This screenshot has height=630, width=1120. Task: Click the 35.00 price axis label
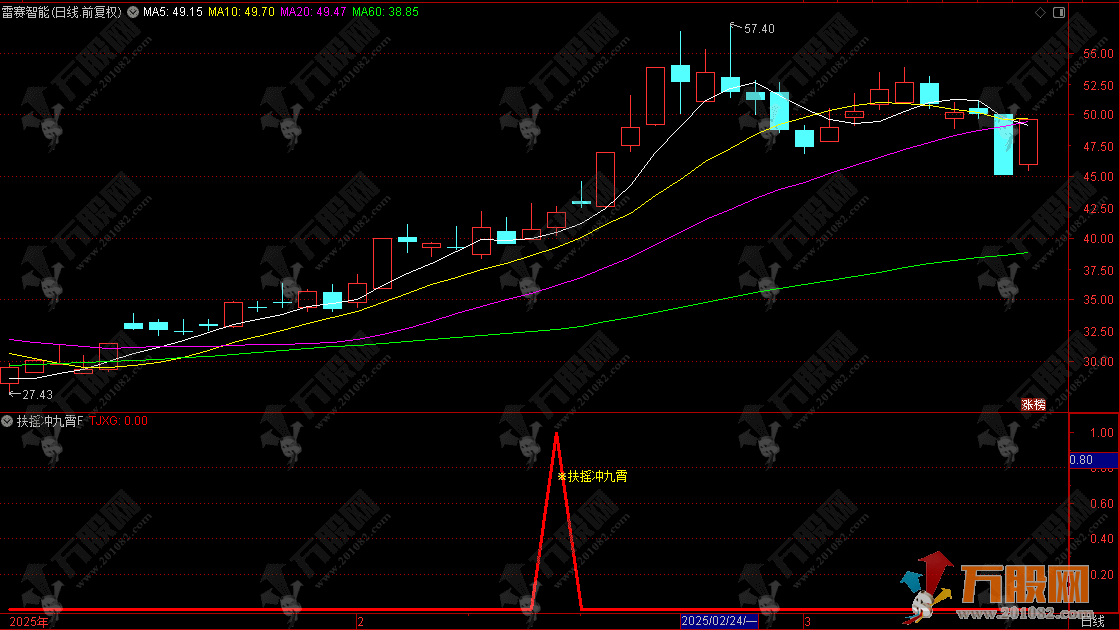[x=1099, y=300]
